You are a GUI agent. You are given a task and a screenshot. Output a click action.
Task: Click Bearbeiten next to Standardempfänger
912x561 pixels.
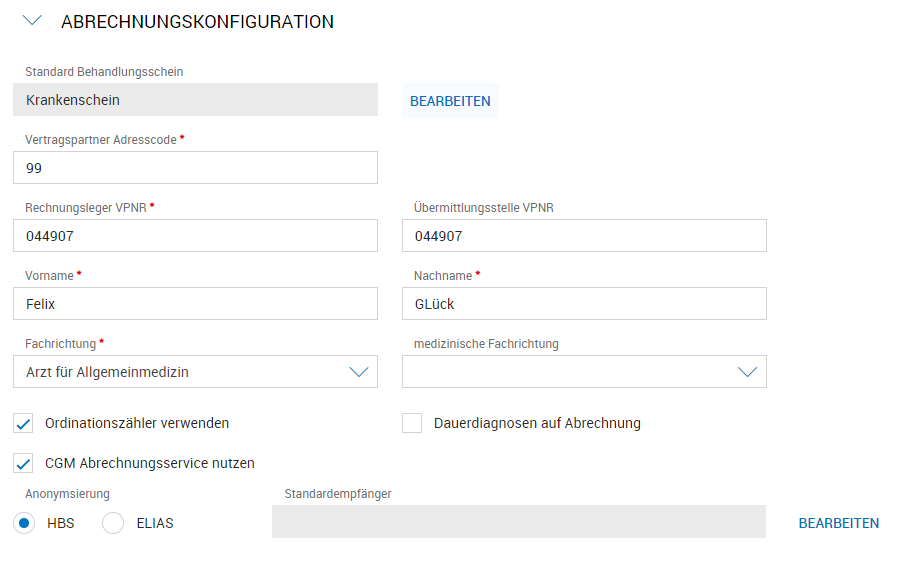838,523
